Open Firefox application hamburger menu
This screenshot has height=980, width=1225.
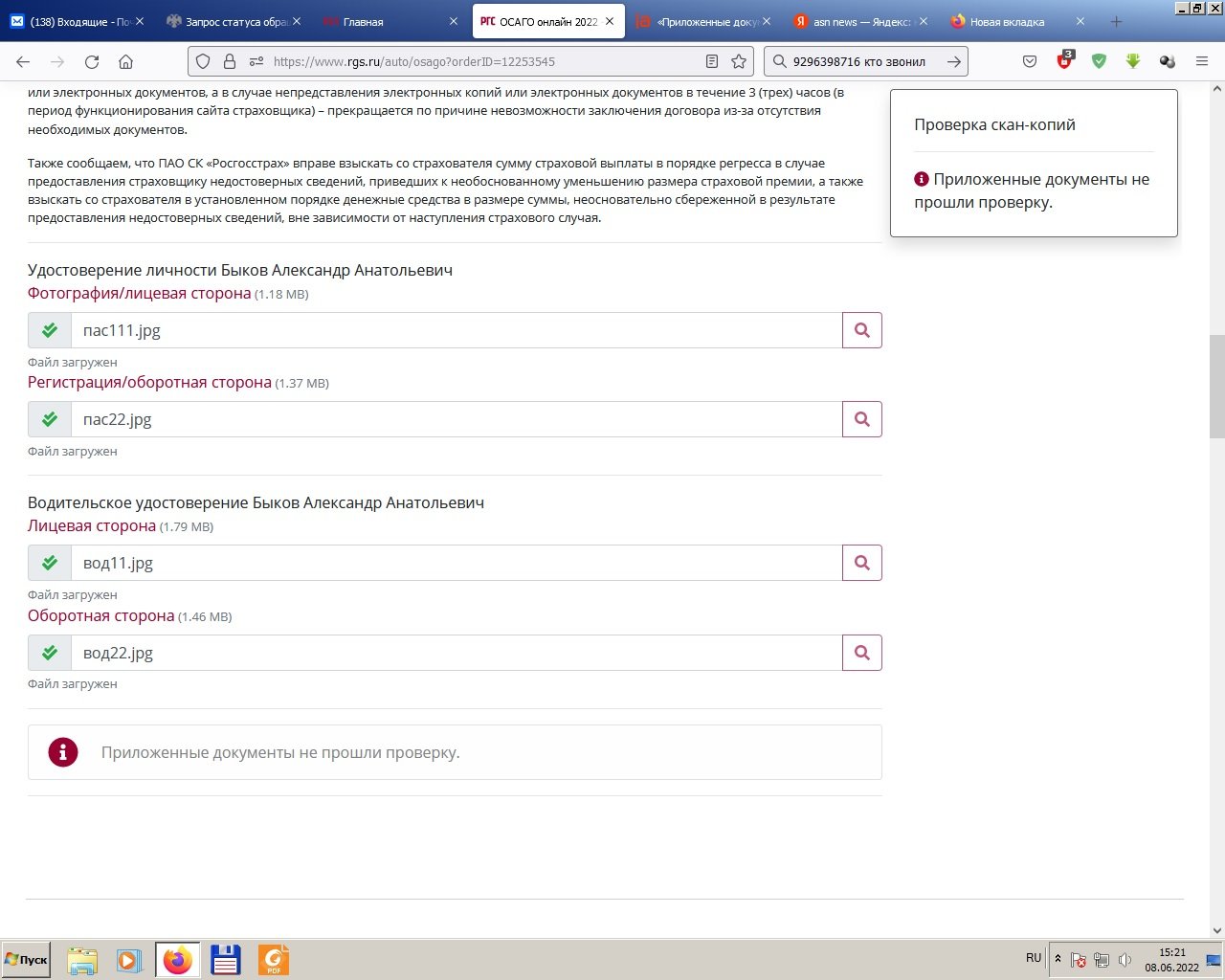[1202, 61]
